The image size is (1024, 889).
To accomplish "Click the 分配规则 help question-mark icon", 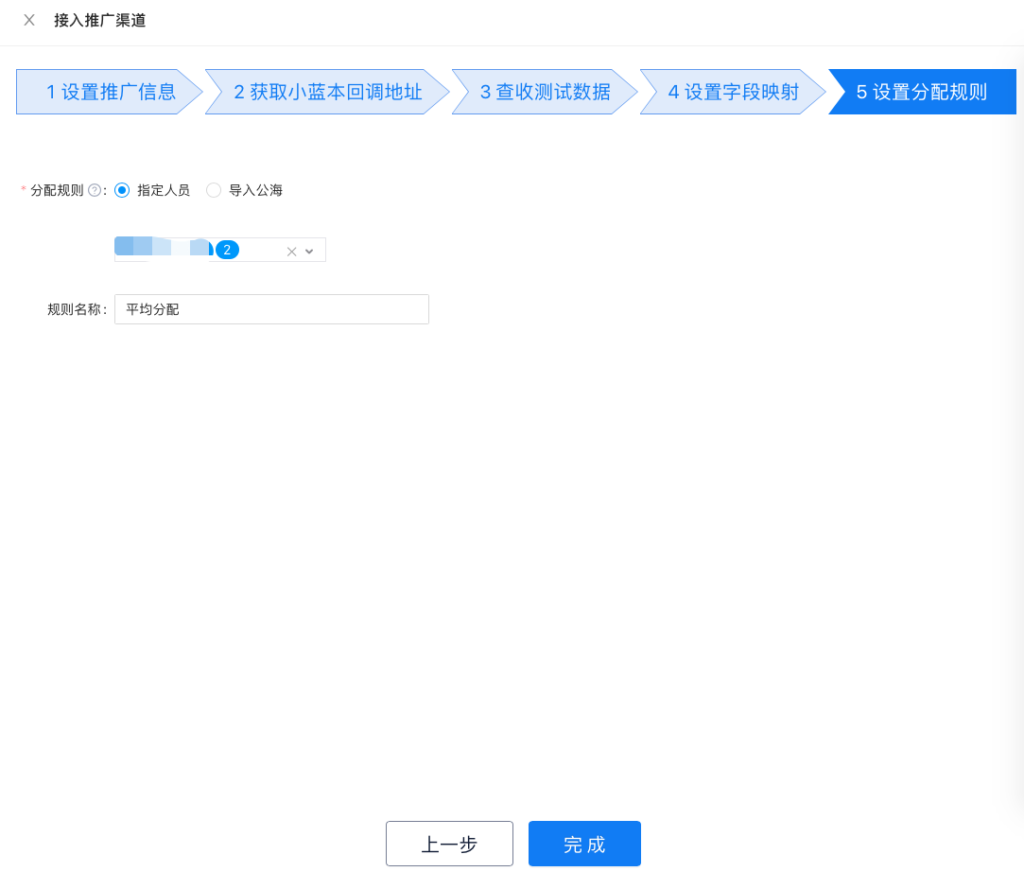I will (x=95, y=190).
